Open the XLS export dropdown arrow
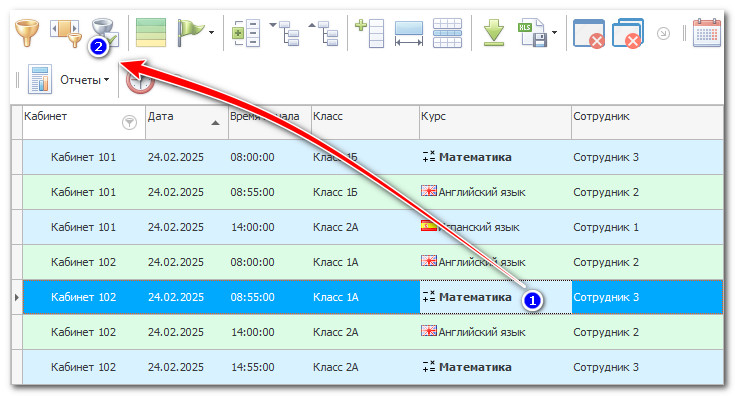This screenshot has height=396, width=735. pos(555,33)
